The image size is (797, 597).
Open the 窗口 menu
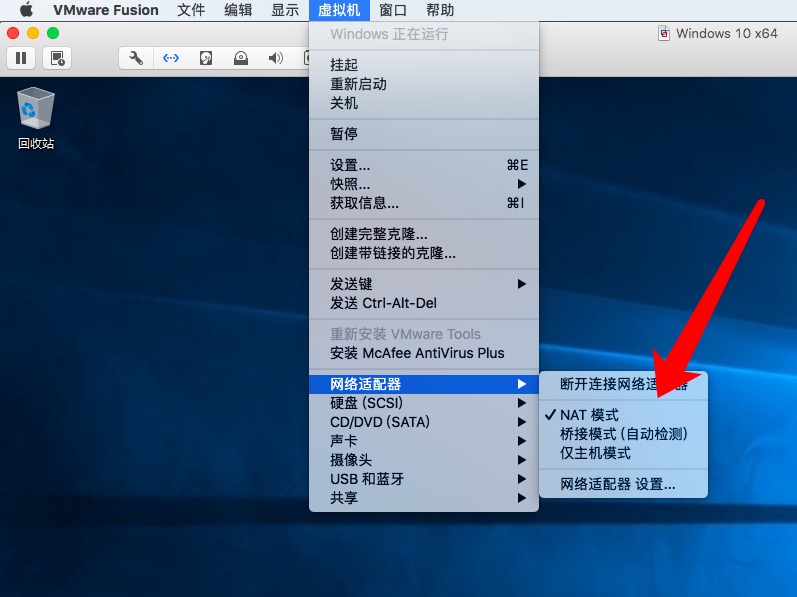(393, 10)
